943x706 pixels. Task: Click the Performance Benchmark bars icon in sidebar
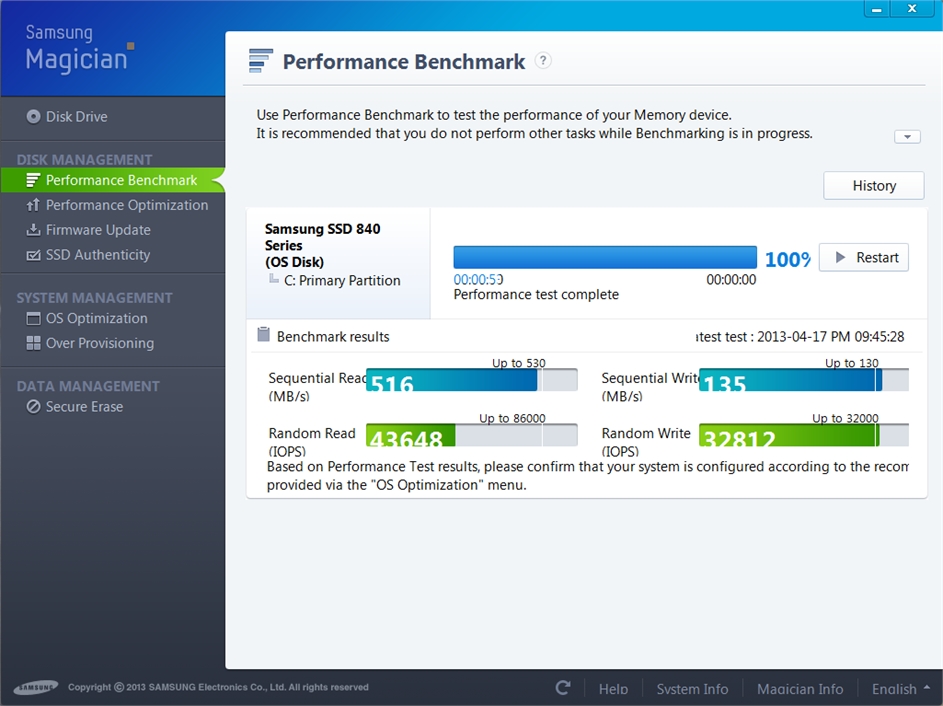pos(33,180)
